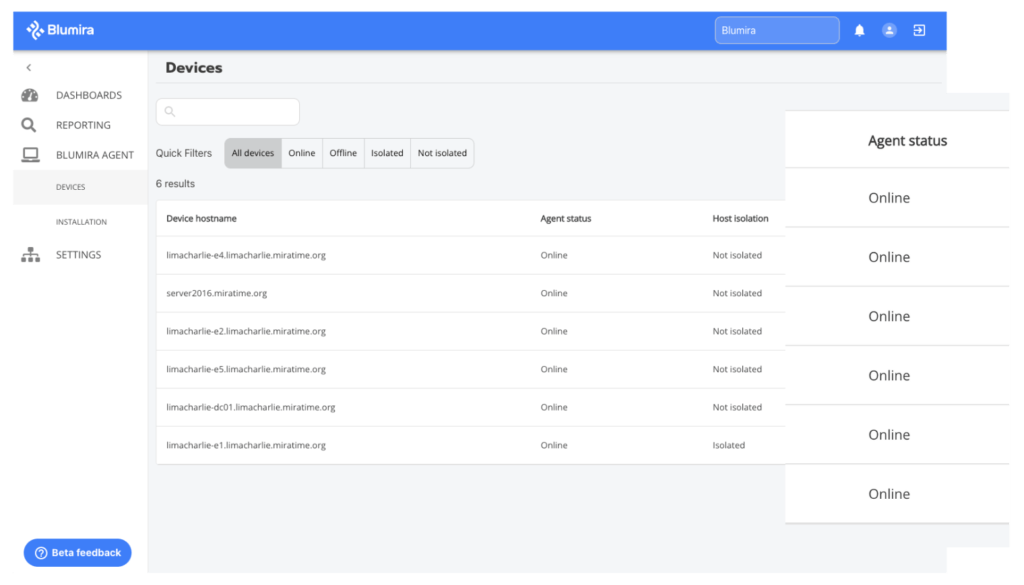Open the Installation page
1024x585 pixels.
[81, 221]
